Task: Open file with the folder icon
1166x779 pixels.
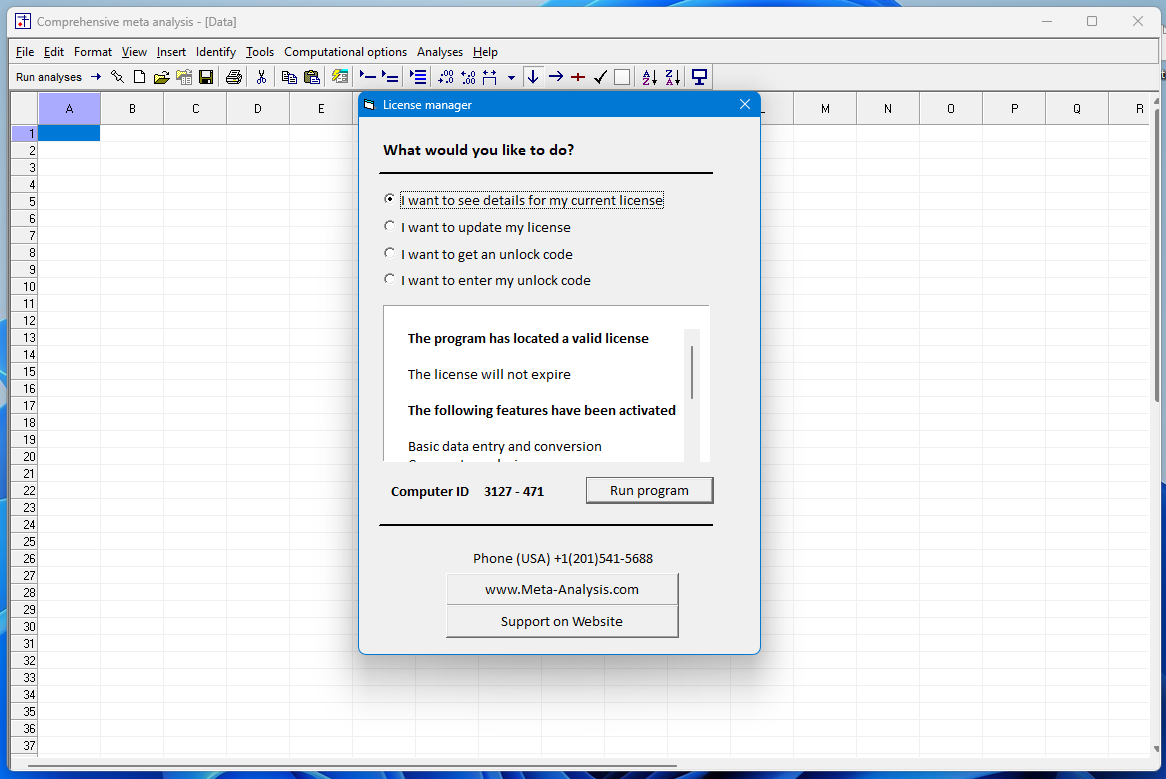Action: point(161,77)
